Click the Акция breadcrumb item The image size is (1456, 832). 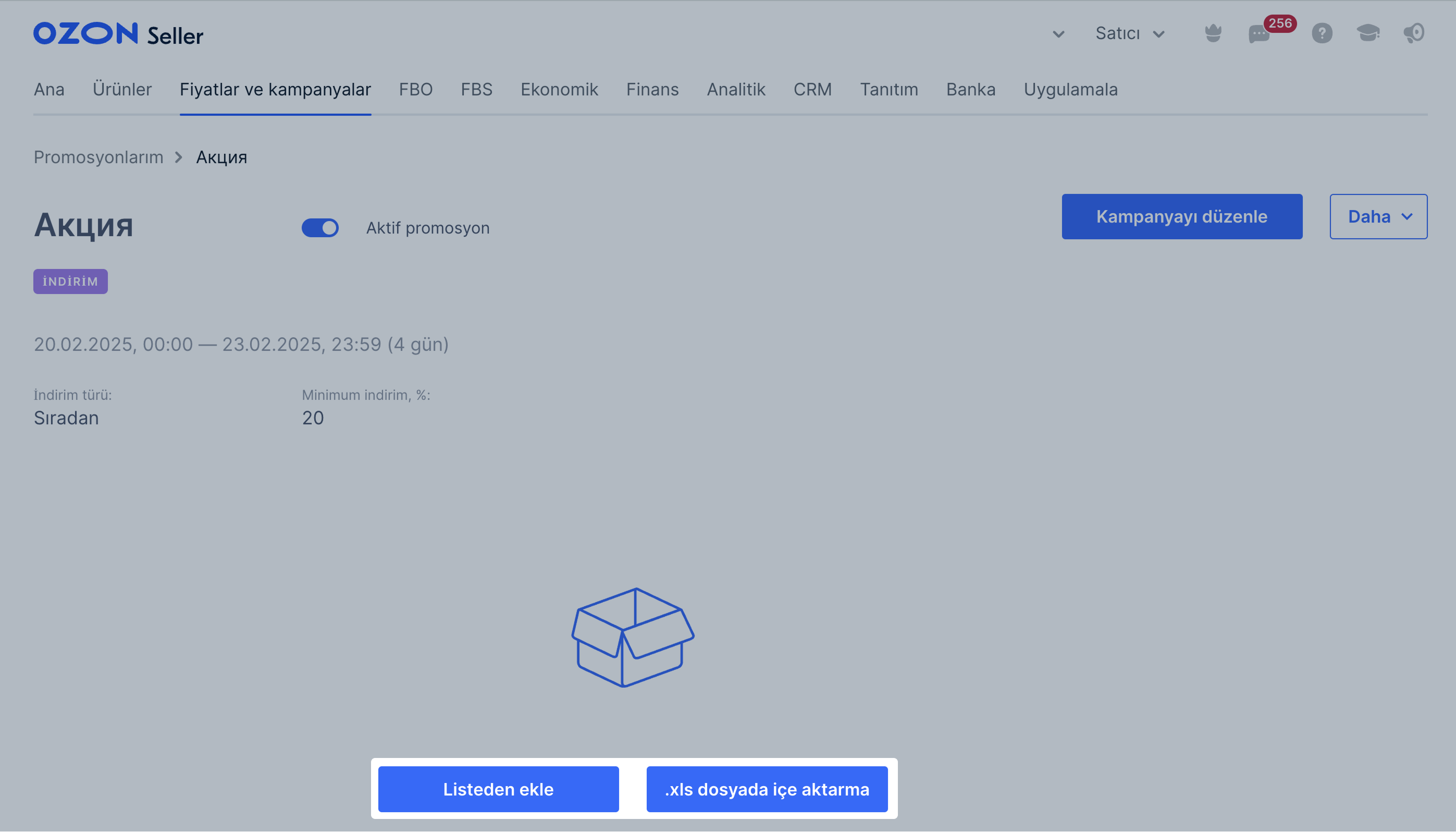[221, 157]
